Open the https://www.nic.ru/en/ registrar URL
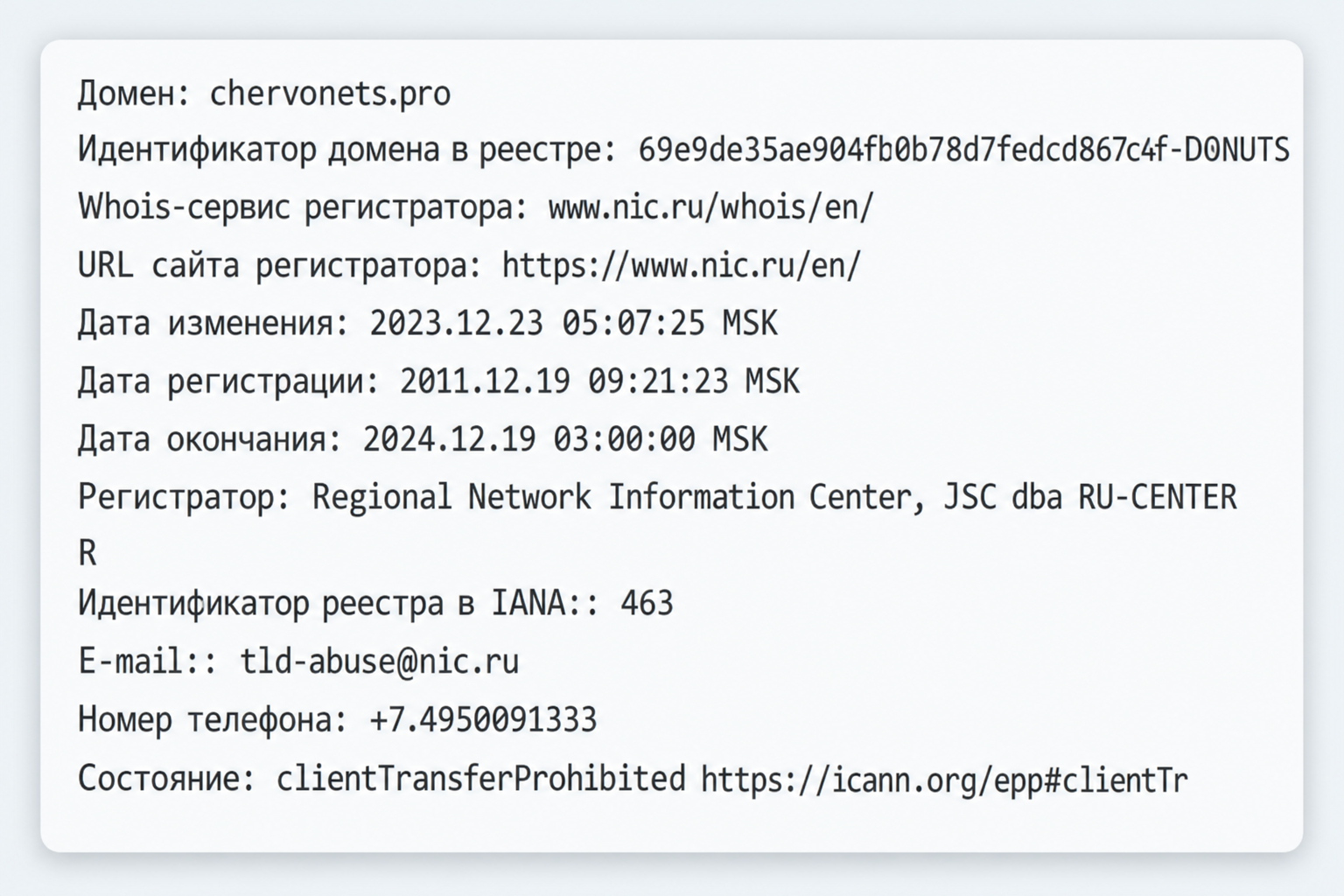 tap(682, 266)
